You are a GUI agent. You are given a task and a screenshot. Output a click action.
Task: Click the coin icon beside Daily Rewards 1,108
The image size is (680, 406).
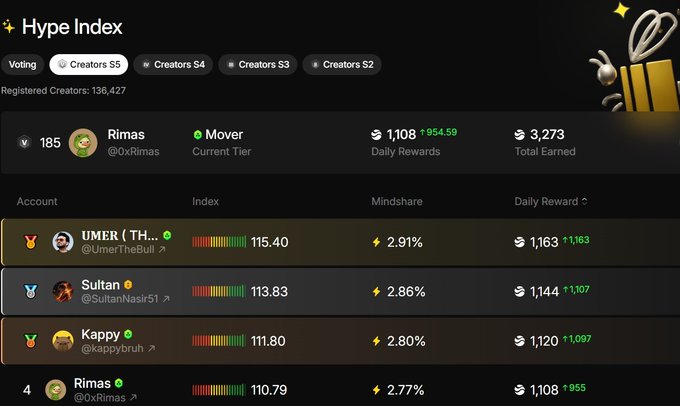(x=376, y=135)
